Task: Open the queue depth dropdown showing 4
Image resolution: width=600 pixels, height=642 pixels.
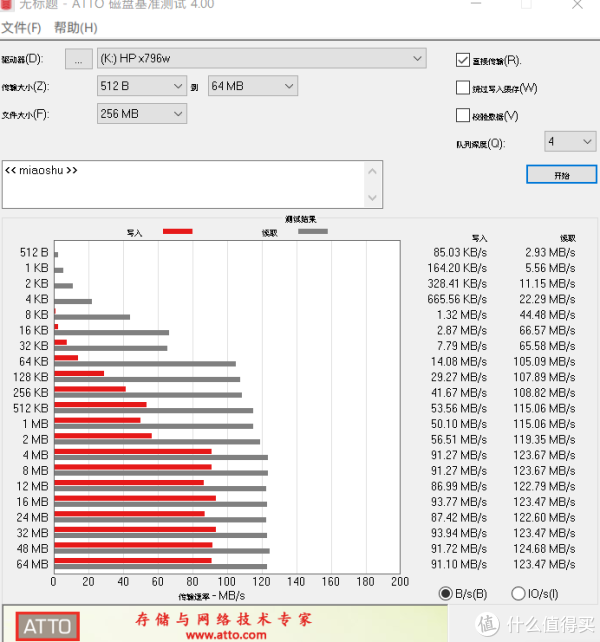Action: coord(570,142)
